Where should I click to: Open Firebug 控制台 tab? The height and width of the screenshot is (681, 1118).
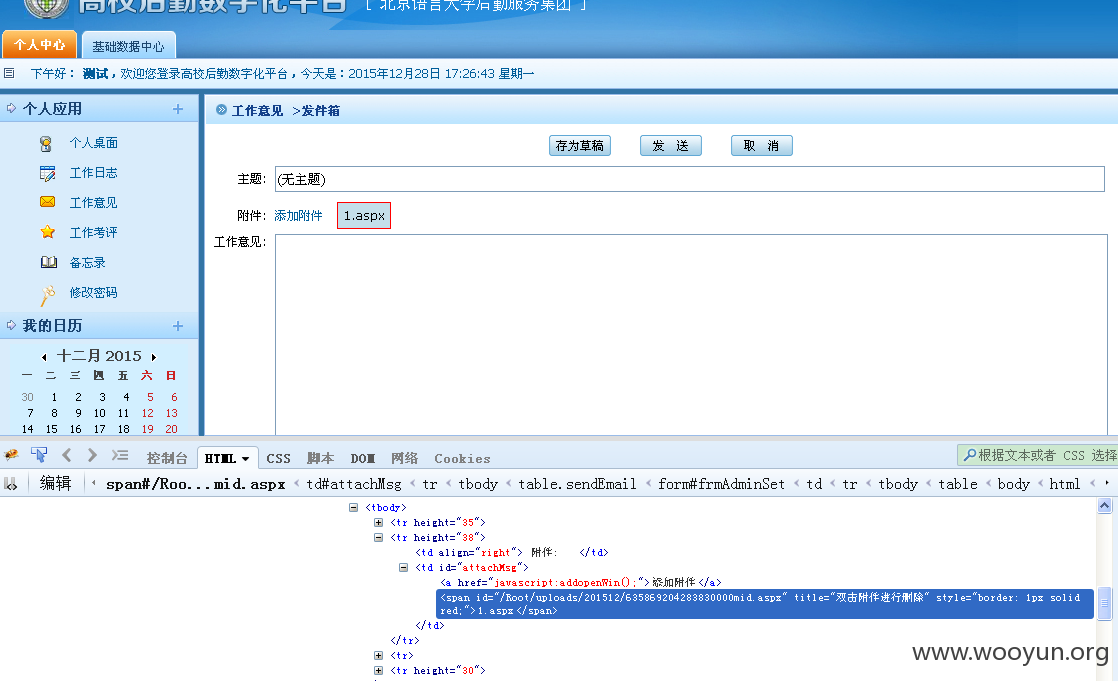[x=167, y=459]
